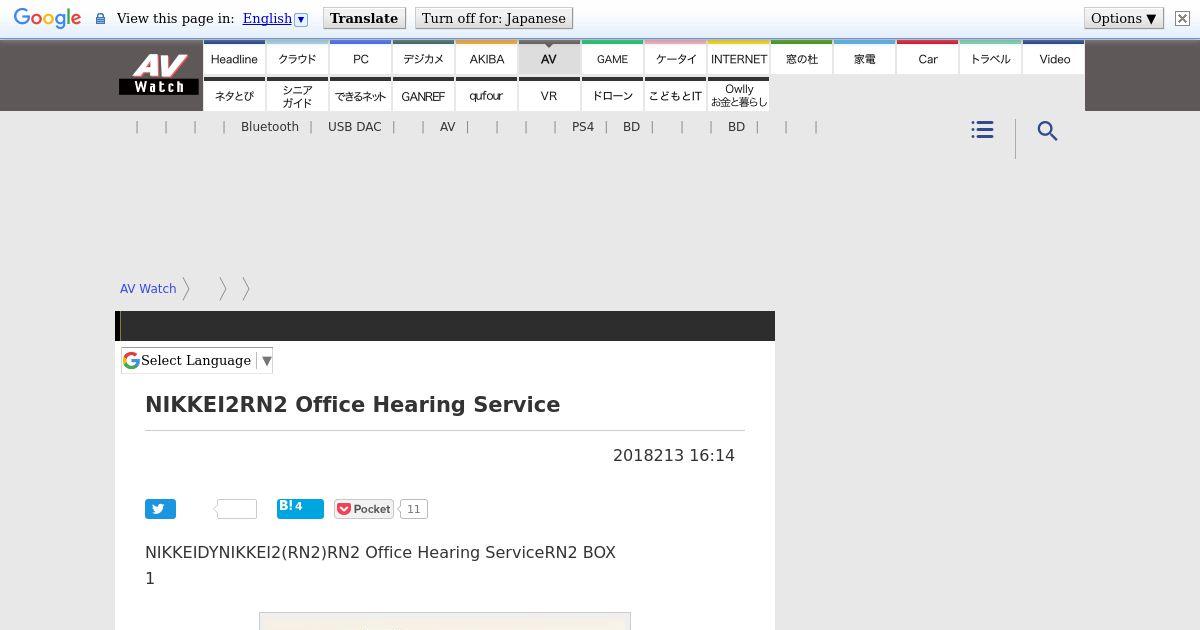Click the AV Watch breadcrumb link
The height and width of the screenshot is (630, 1200).
(148, 288)
